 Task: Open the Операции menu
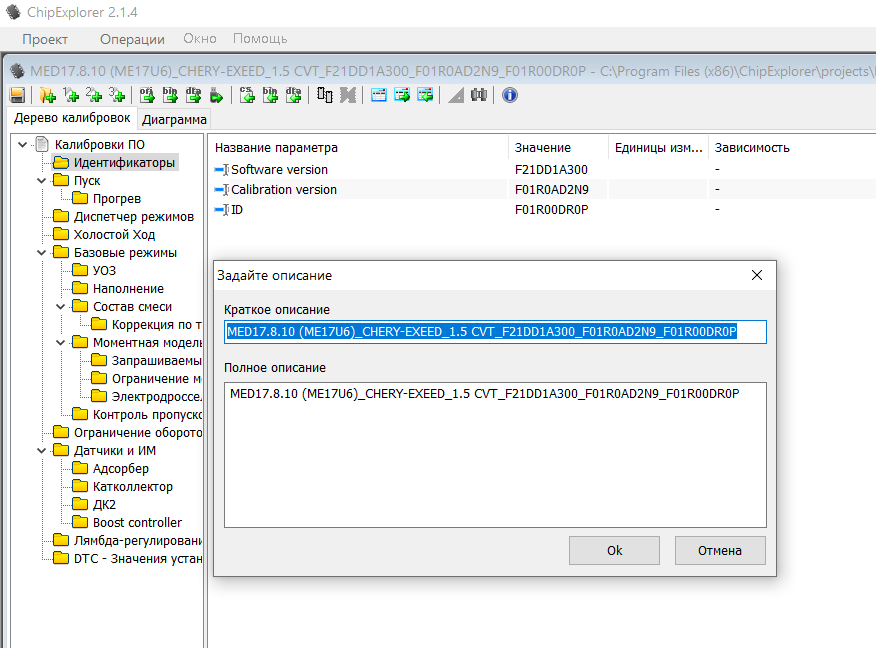coord(132,39)
